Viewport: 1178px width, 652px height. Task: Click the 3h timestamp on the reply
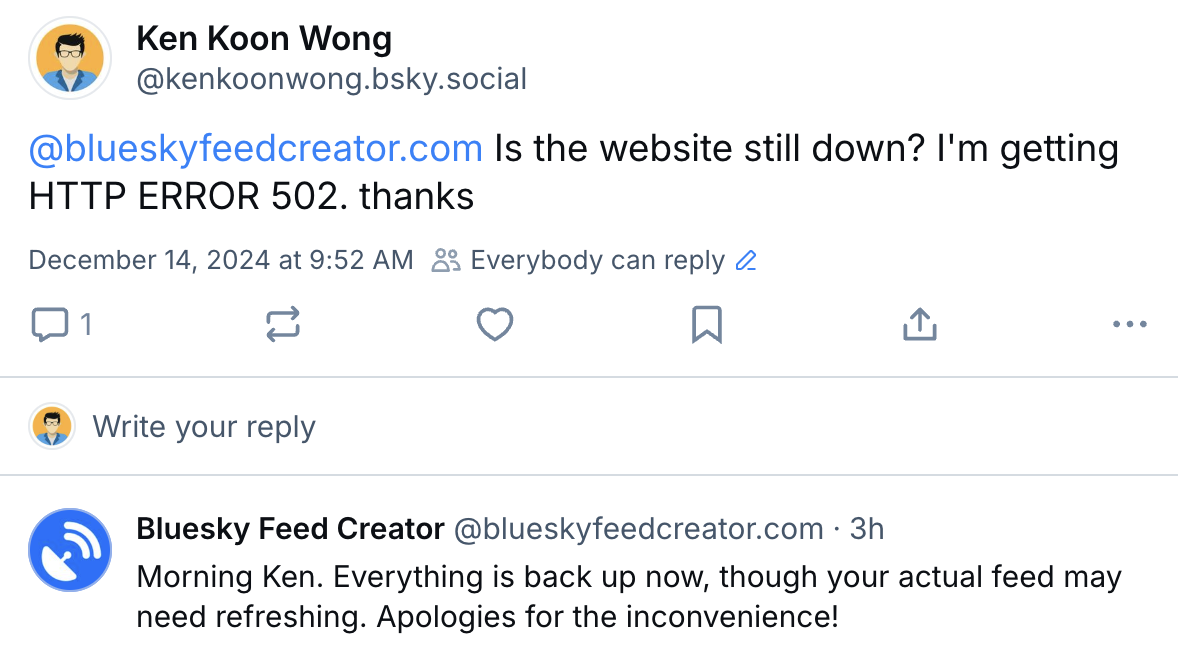tap(867, 529)
